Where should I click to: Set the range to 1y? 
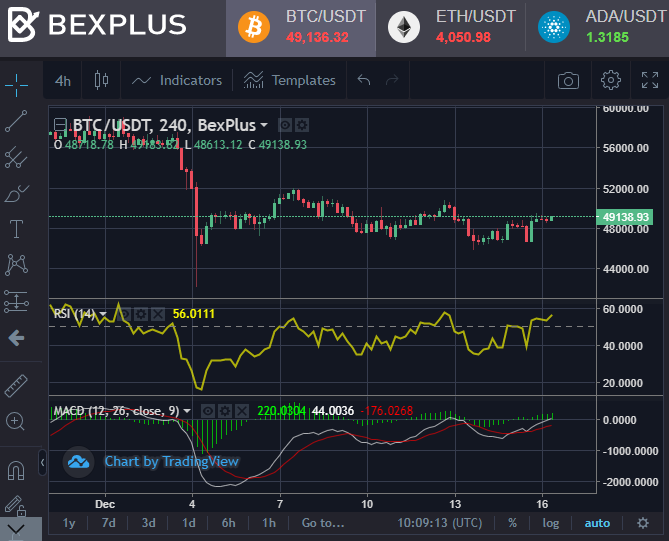pyautogui.click(x=69, y=523)
